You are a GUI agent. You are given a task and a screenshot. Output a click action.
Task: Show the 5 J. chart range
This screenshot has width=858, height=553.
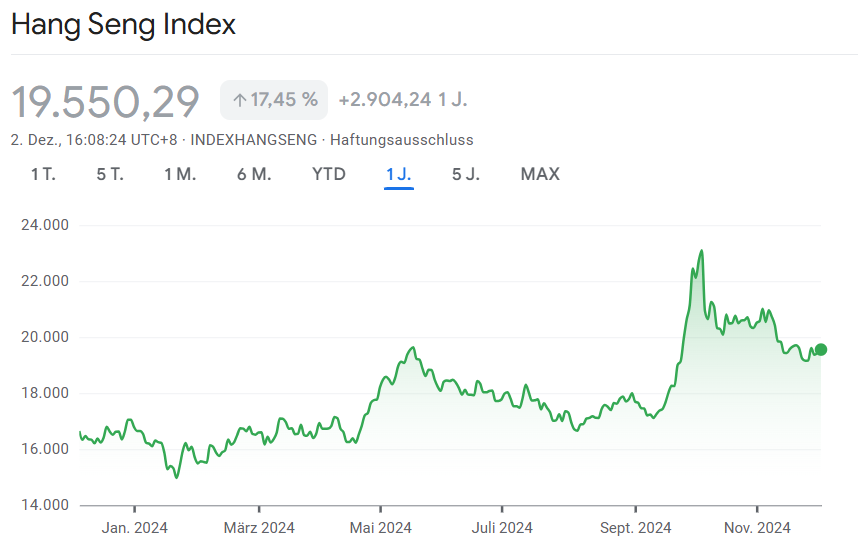(466, 174)
